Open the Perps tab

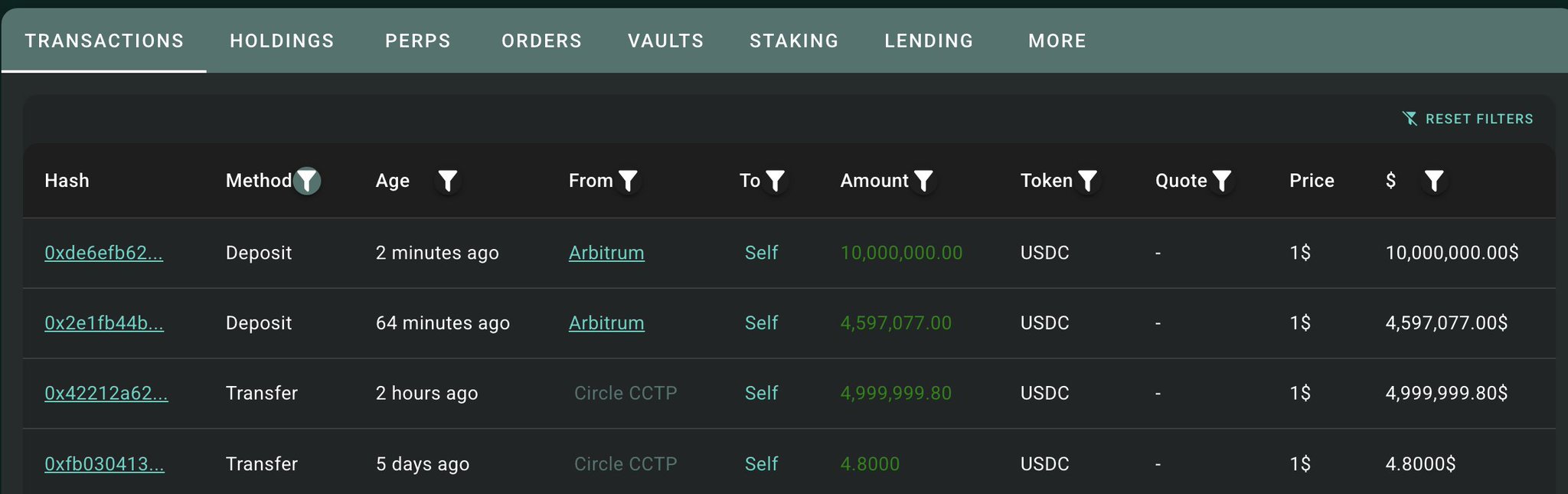[417, 41]
